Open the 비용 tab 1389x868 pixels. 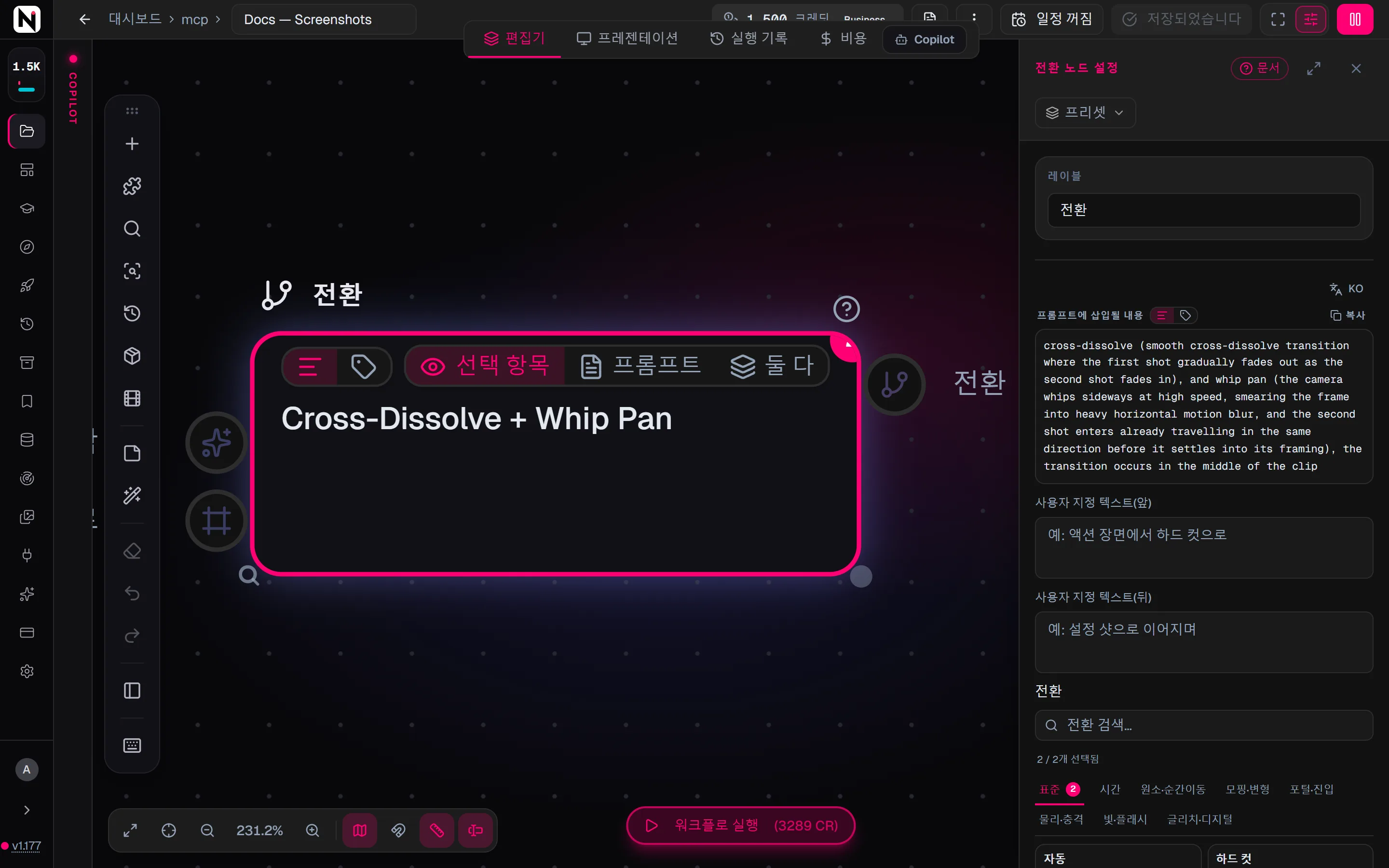(843, 39)
